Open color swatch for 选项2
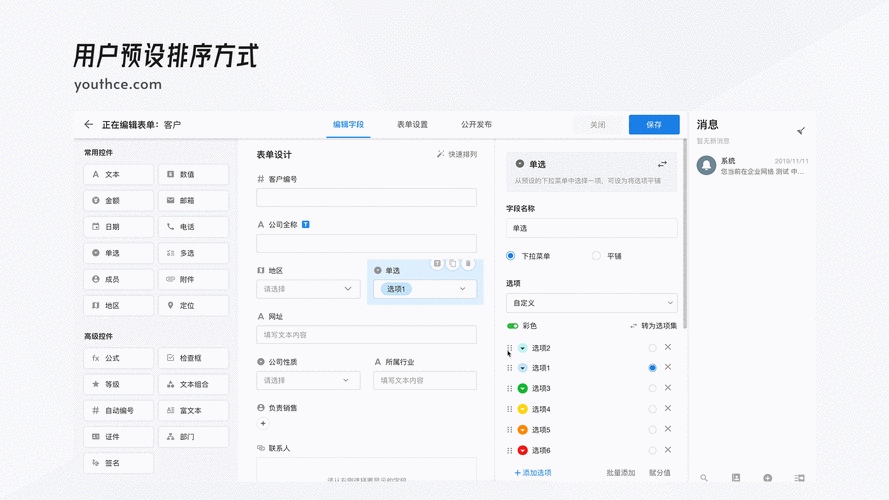The width and height of the screenshot is (889, 500). click(x=523, y=348)
